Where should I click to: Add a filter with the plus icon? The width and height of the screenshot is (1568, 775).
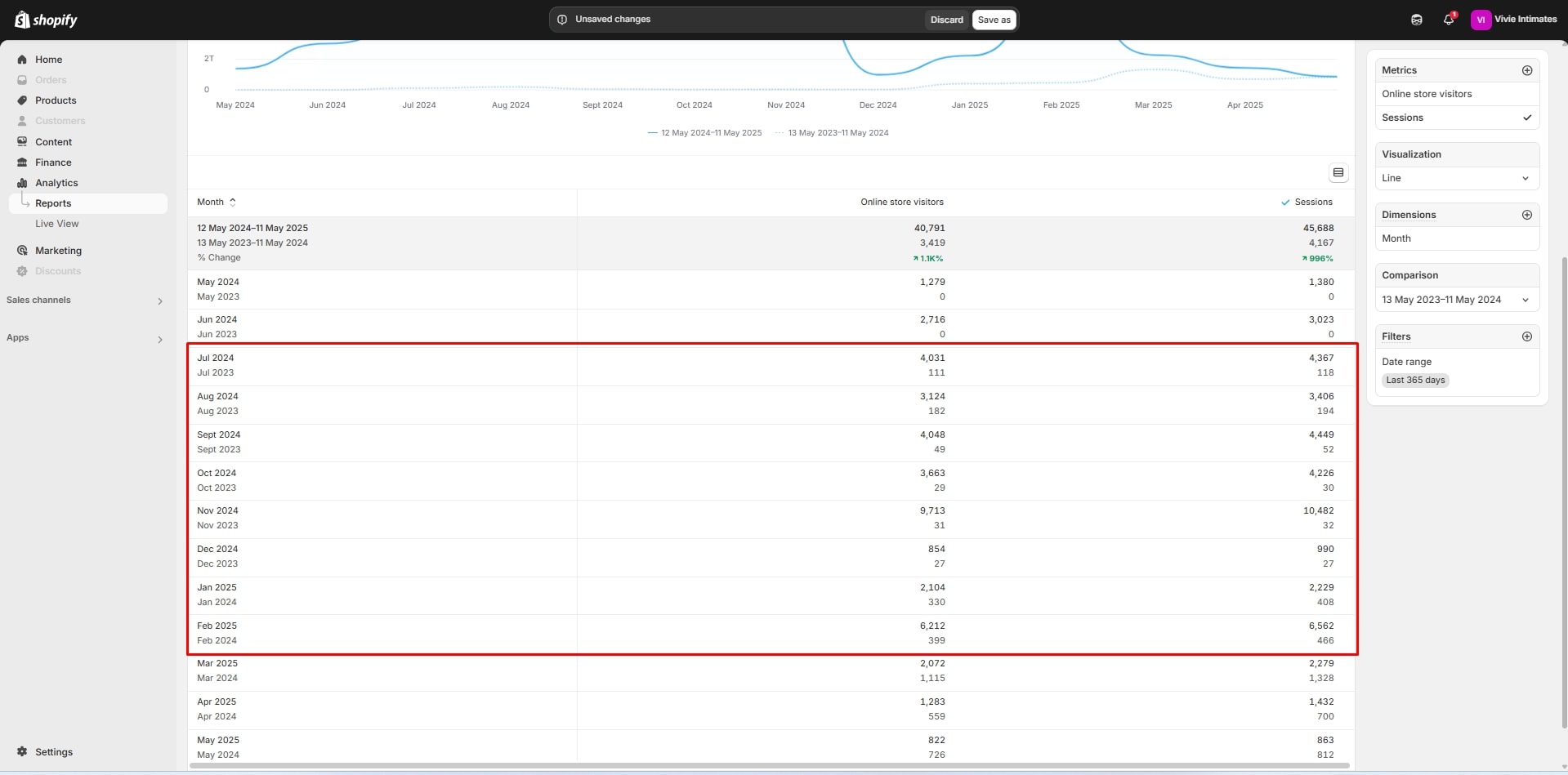(1526, 336)
